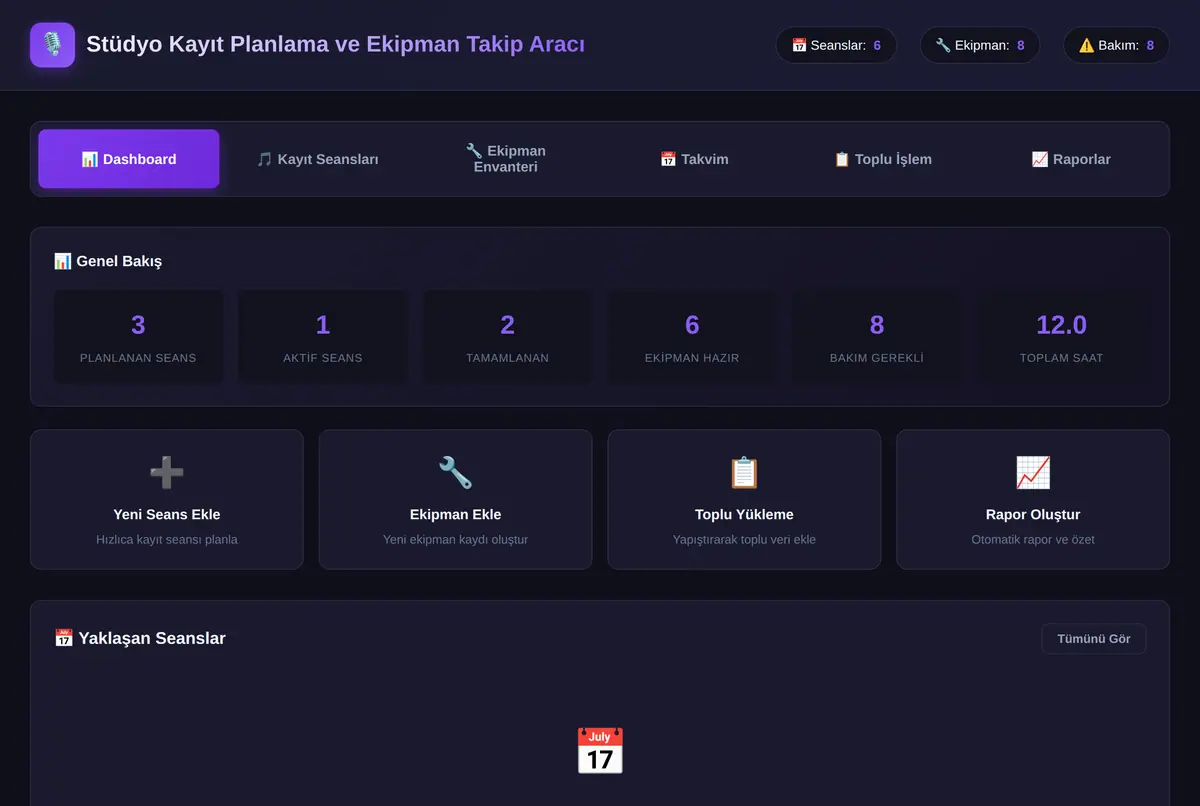The height and width of the screenshot is (806, 1200).
Task: Click the Toplu Yükleme card title
Action: point(744,515)
